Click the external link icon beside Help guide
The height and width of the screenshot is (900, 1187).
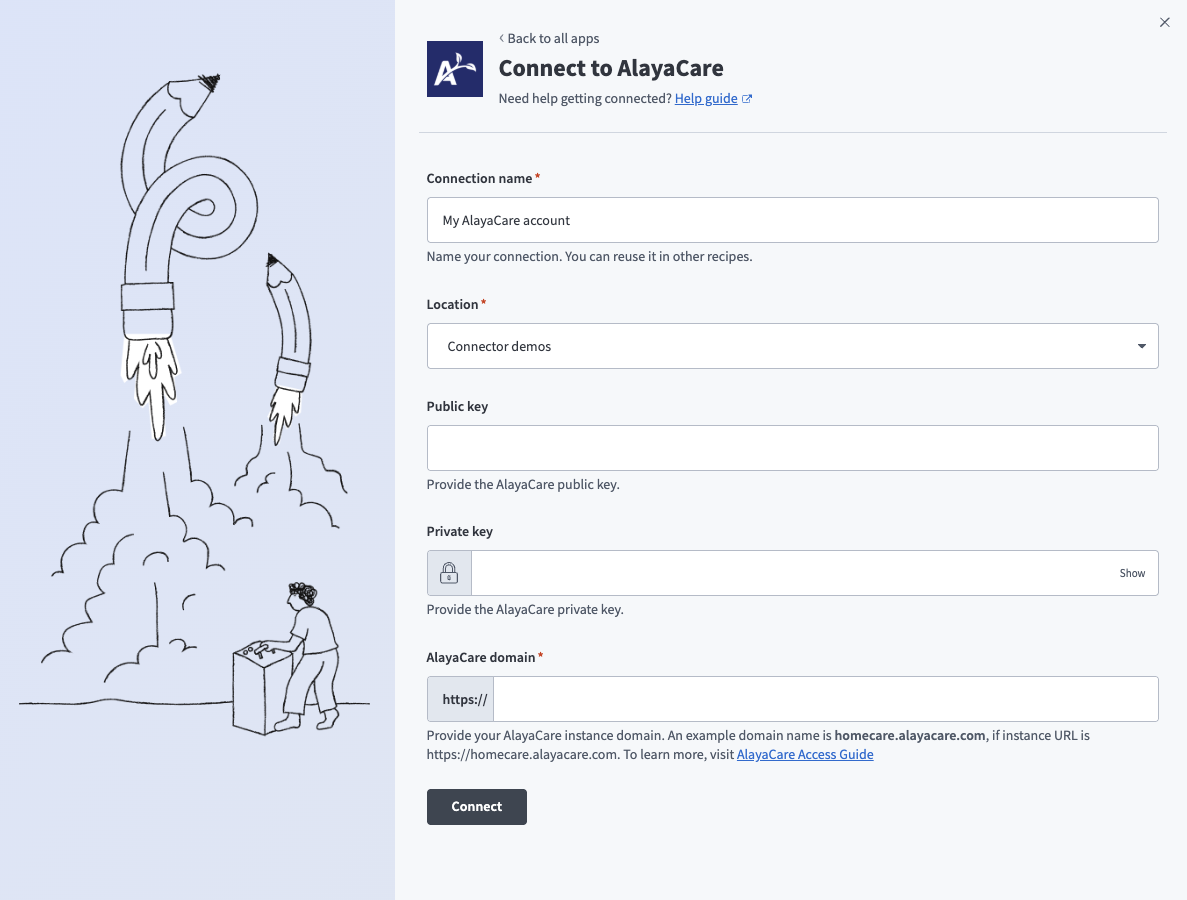[747, 99]
